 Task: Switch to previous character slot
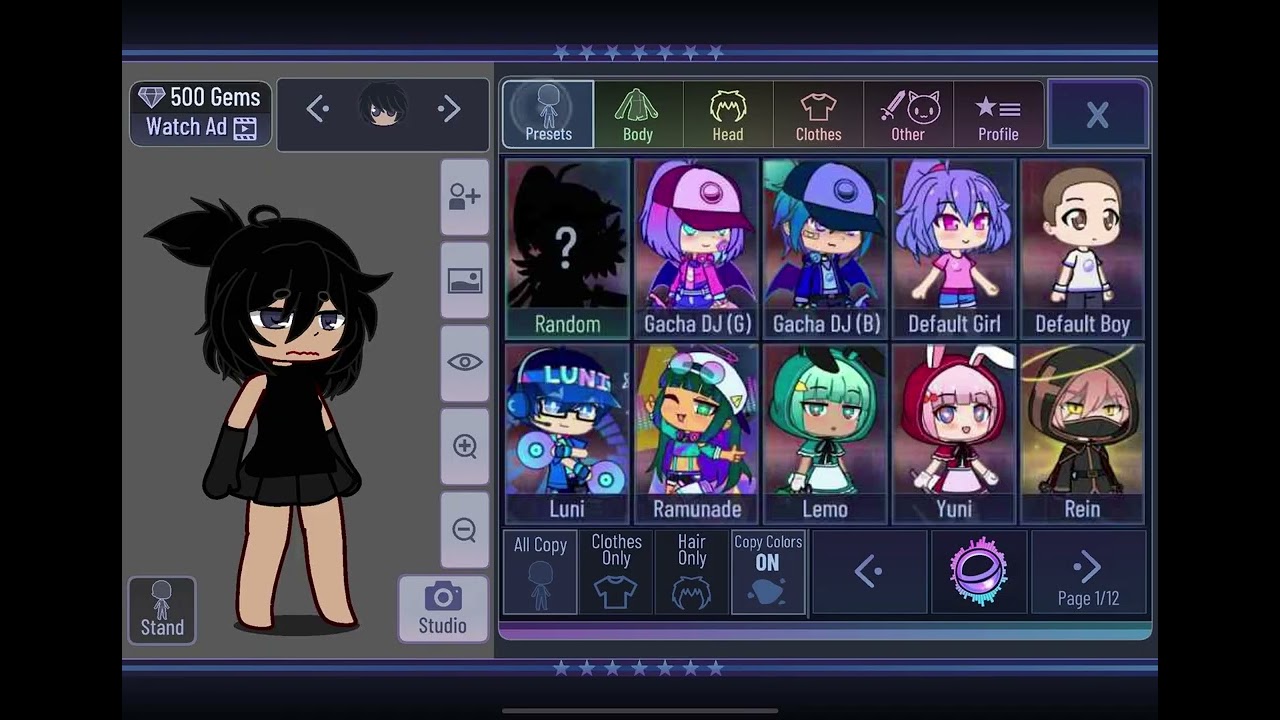318,109
